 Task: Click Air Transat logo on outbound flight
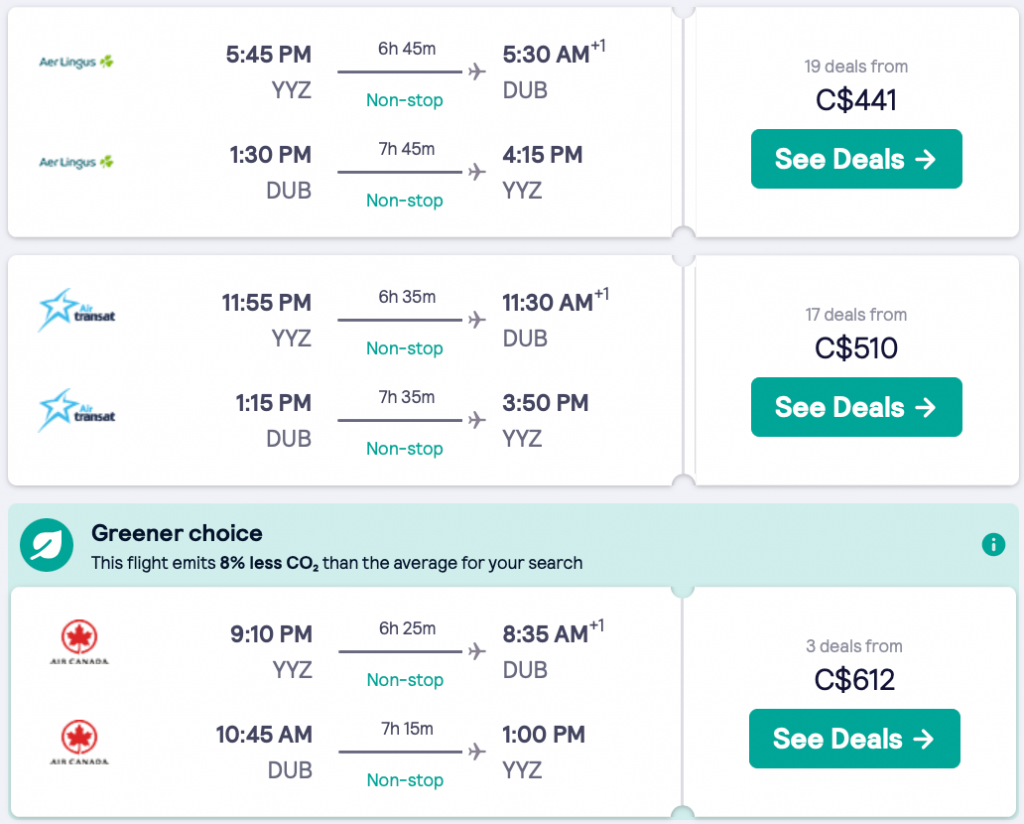pos(76,310)
